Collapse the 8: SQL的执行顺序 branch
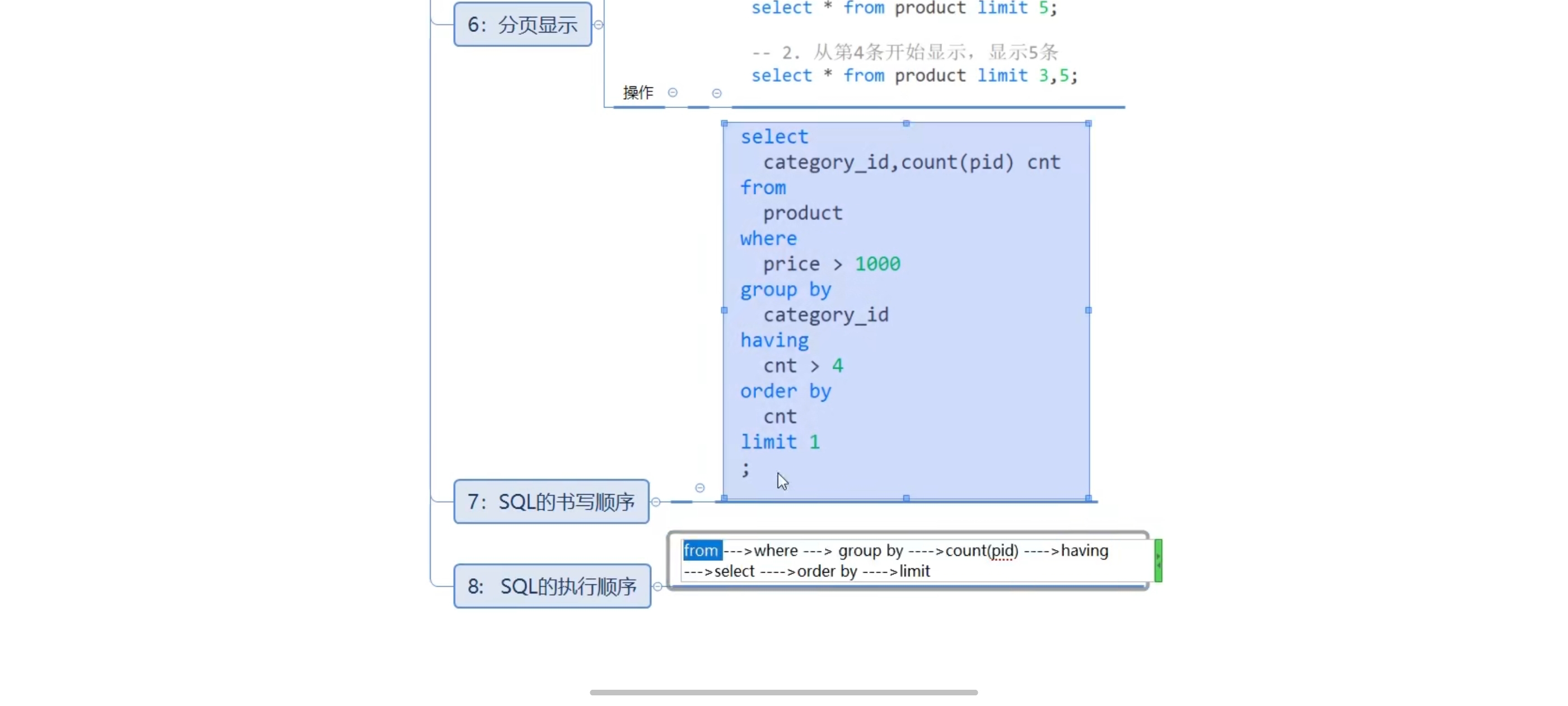The height and width of the screenshot is (706, 1568). tap(657, 586)
